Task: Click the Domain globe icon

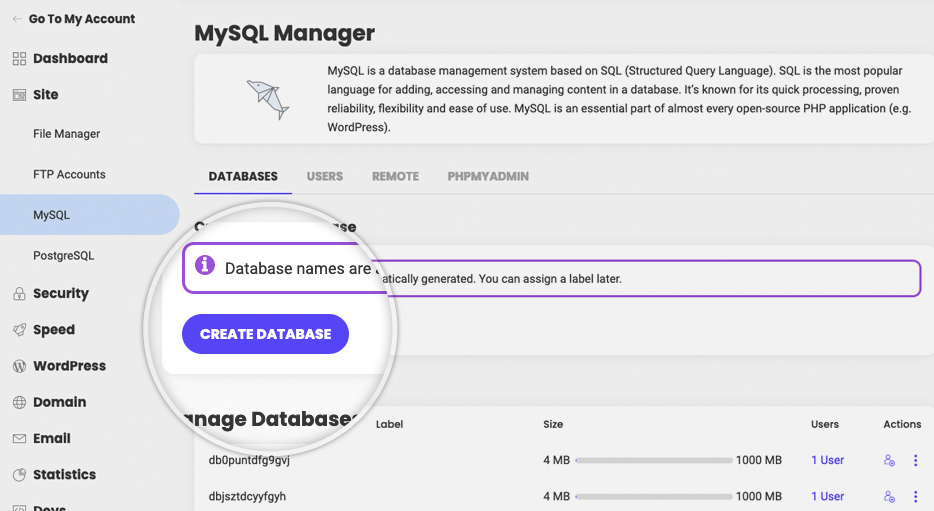Action: 19,403
